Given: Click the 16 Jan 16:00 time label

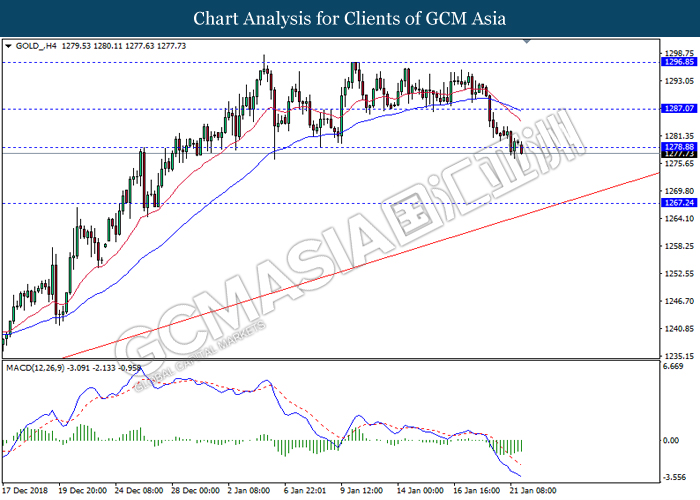Looking at the screenshot, I should (x=477, y=491).
